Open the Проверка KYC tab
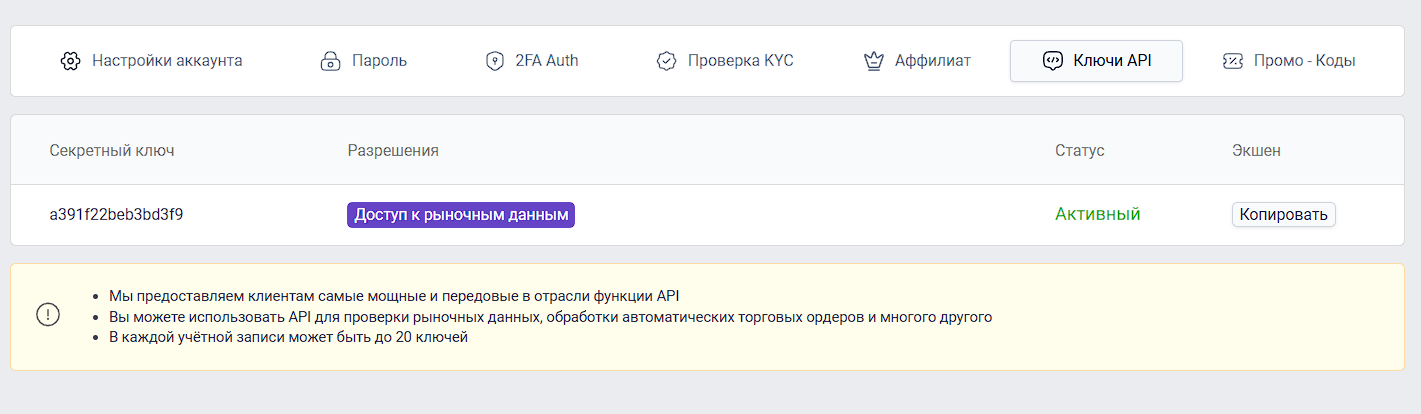1421x414 pixels. pos(740,61)
